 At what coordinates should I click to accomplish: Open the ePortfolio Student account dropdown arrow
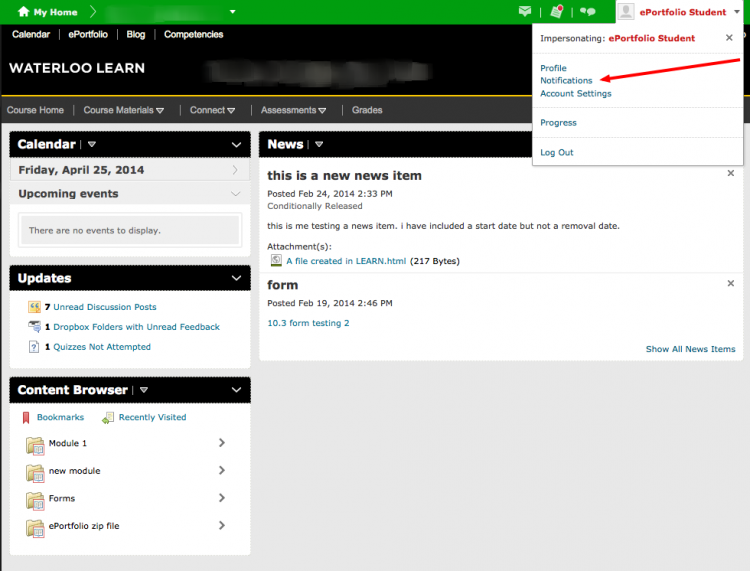[737, 11]
